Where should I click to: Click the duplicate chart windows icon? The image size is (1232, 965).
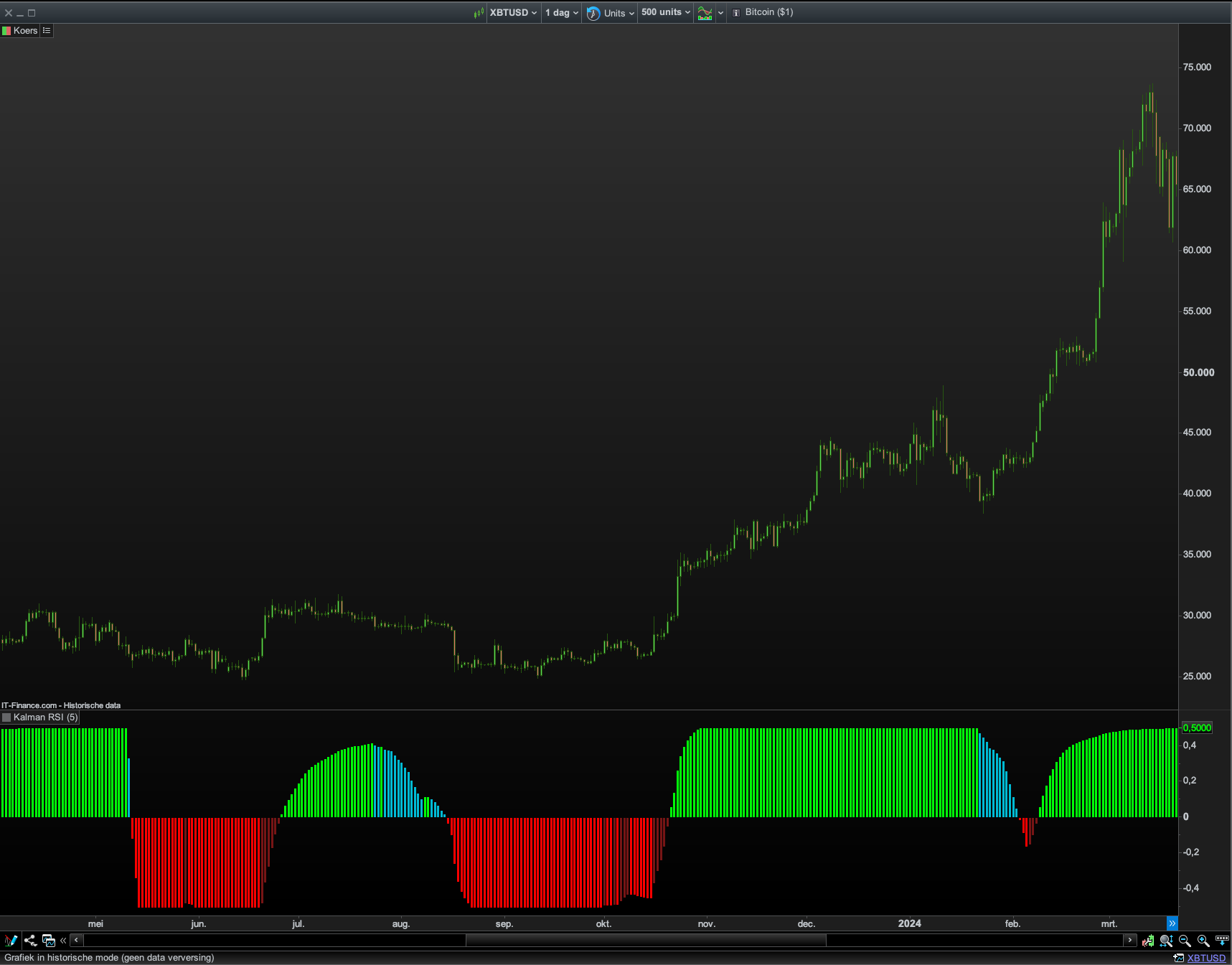tap(49, 941)
